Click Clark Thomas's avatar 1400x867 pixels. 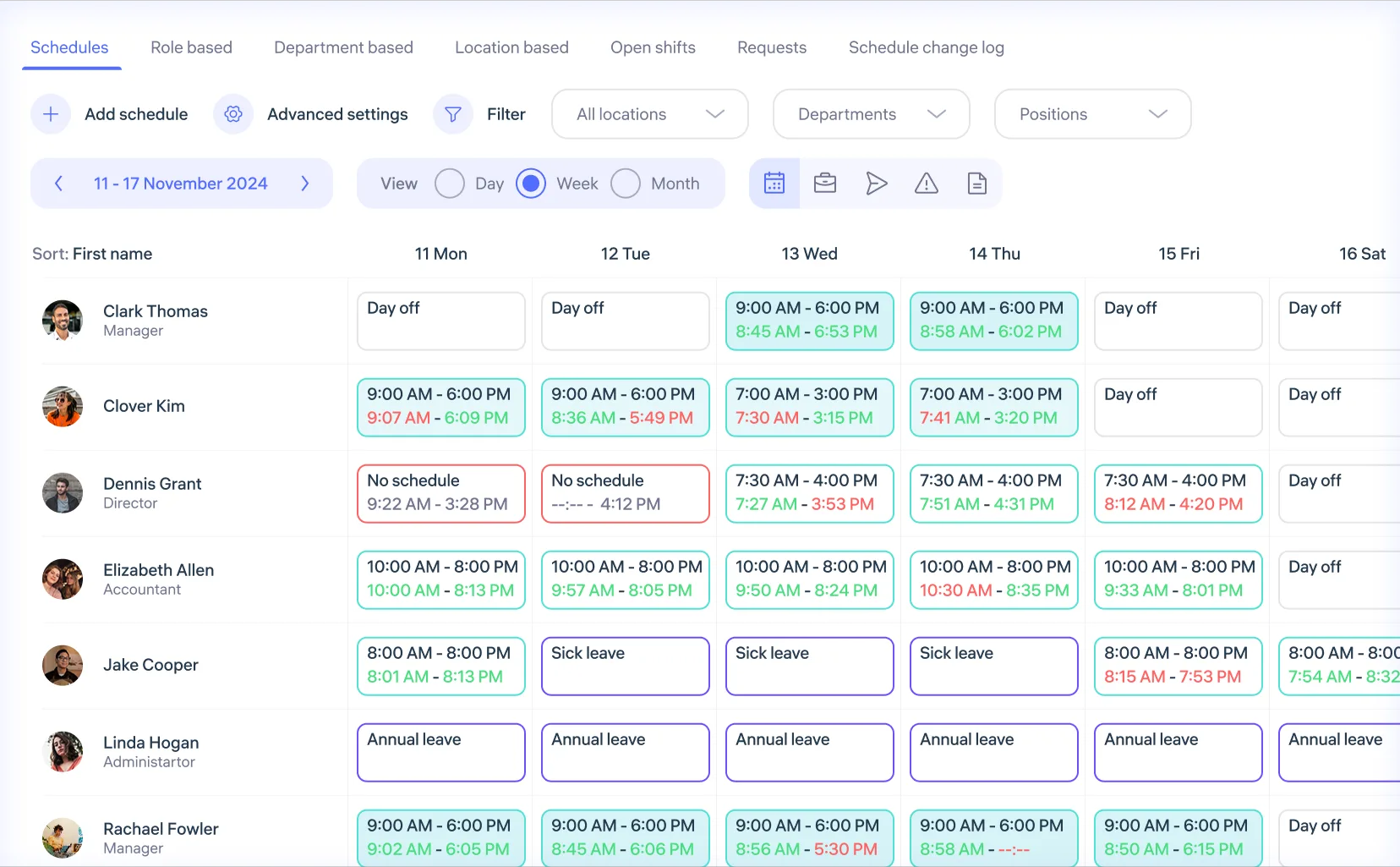(x=63, y=321)
